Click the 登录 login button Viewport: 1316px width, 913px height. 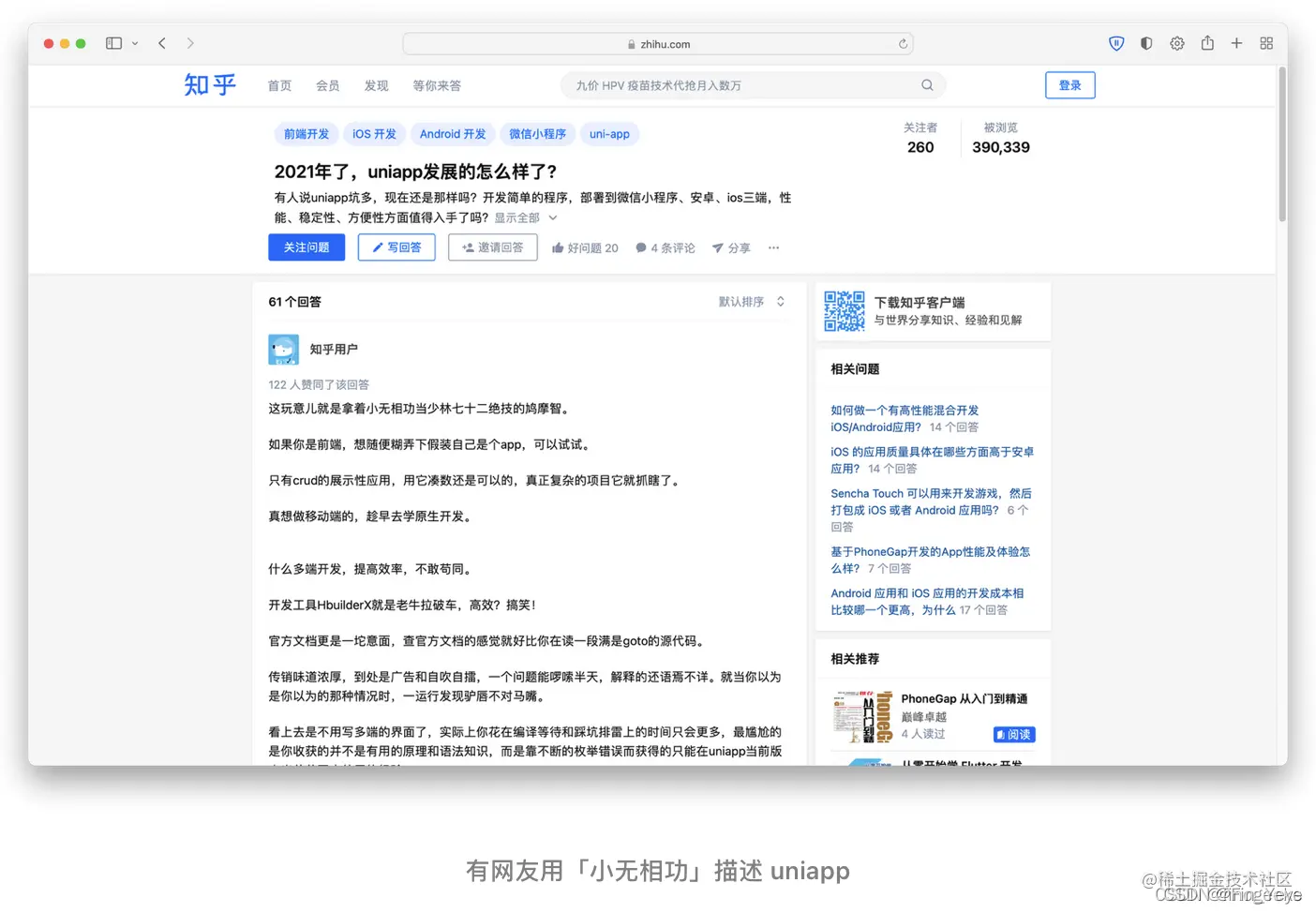[1070, 85]
